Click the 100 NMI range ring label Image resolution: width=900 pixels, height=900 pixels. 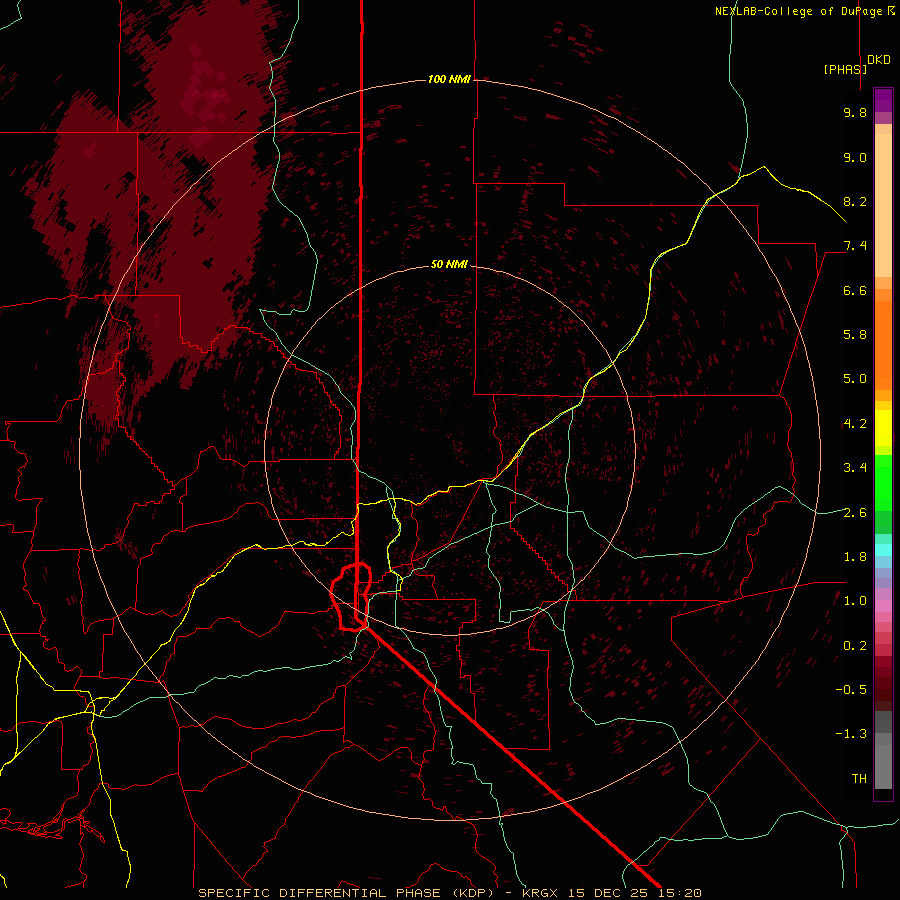449,79
